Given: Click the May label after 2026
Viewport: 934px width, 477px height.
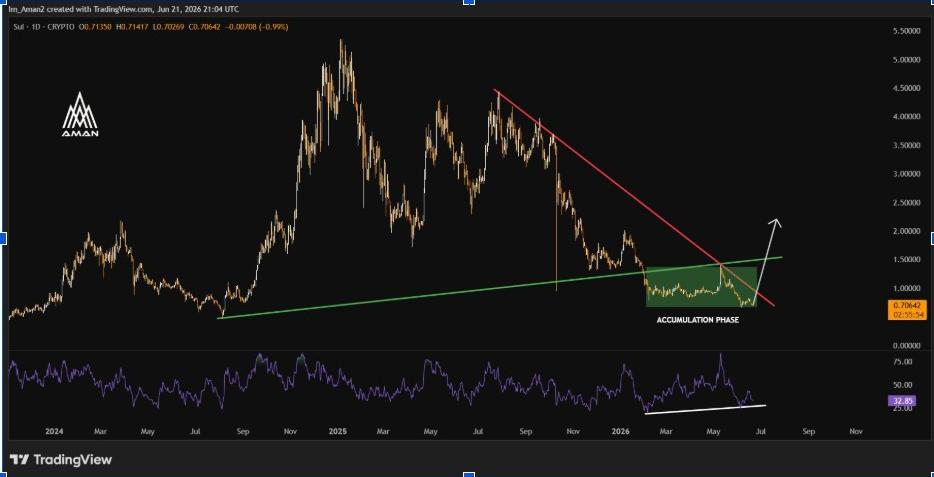Looking at the screenshot, I should click(714, 431).
